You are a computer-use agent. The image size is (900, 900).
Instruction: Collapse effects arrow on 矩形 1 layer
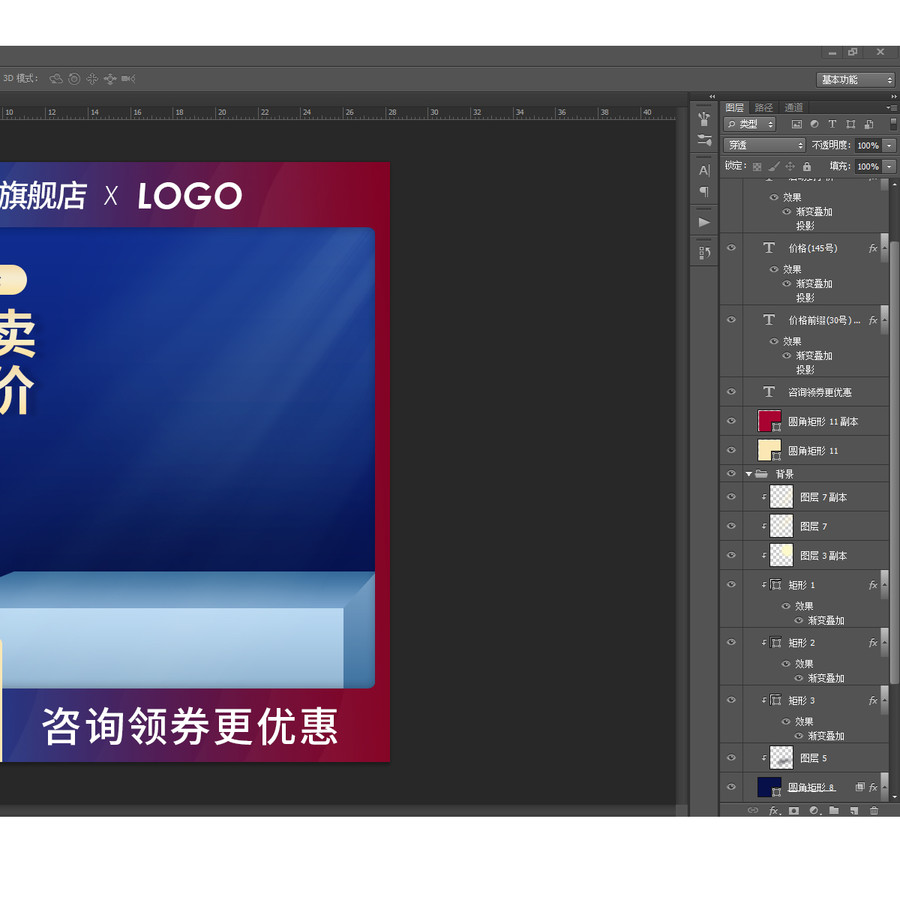coord(884,585)
